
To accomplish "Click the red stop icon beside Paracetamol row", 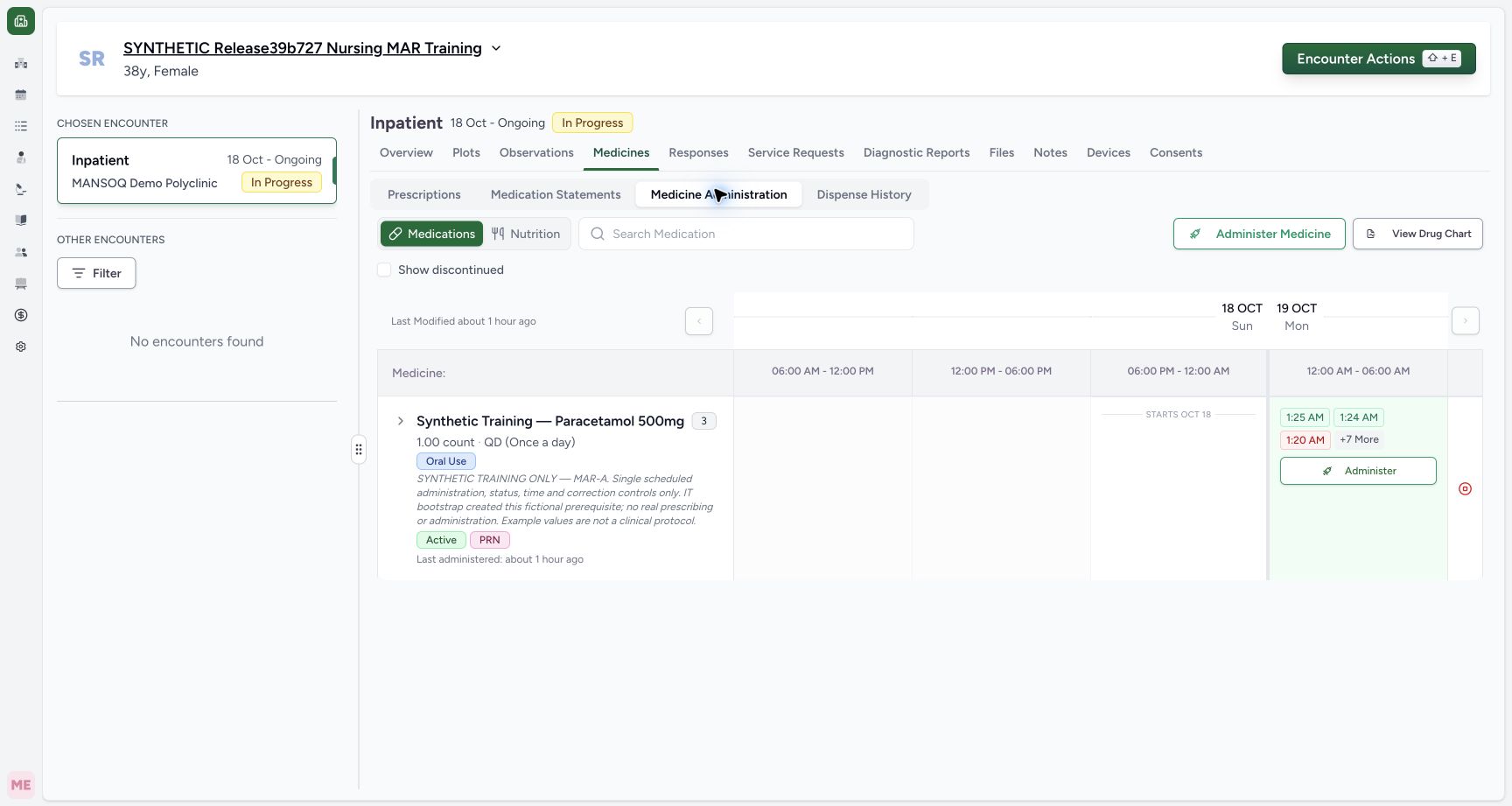I will point(1466,489).
